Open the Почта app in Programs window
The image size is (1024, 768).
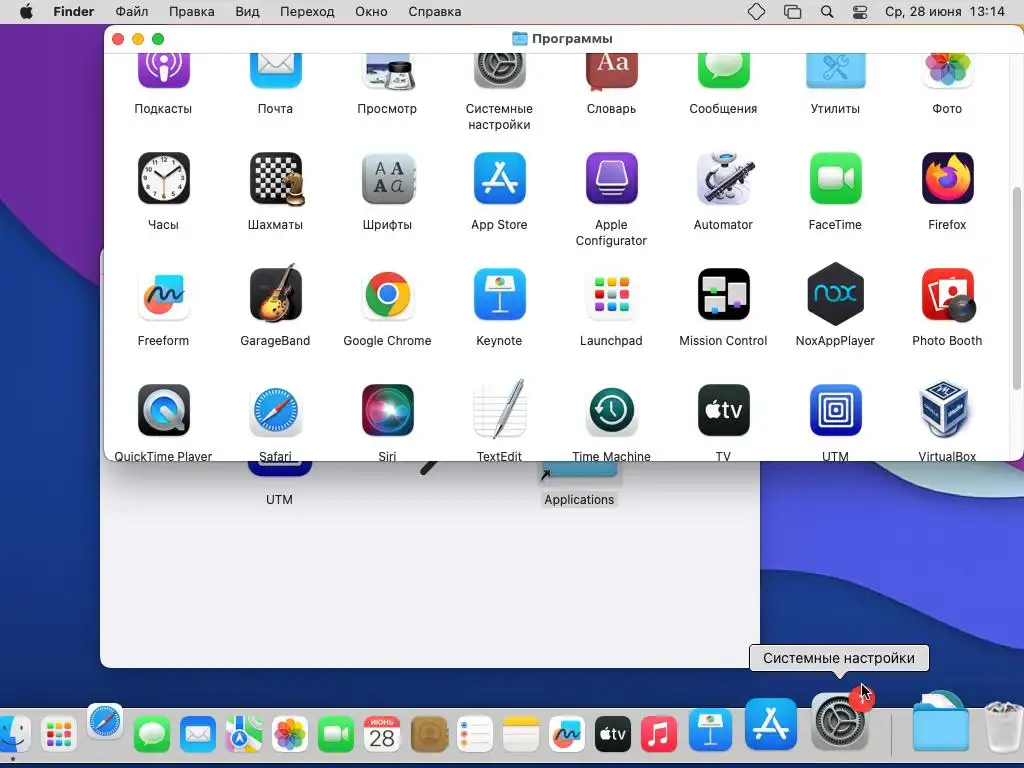tap(275, 71)
